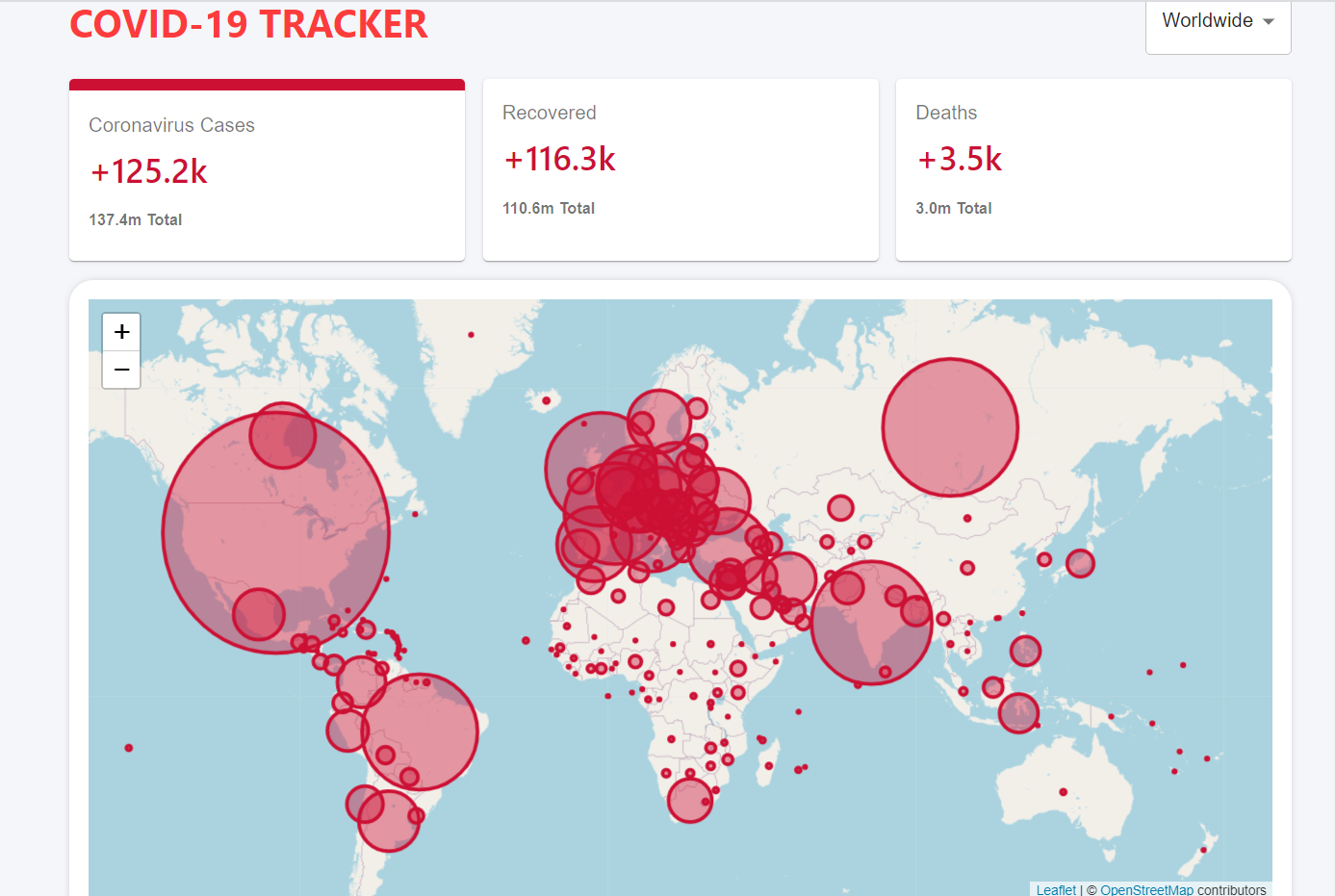The image size is (1335, 896).
Task: Click the +125.2k cases value
Action: [x=149, y=171]
